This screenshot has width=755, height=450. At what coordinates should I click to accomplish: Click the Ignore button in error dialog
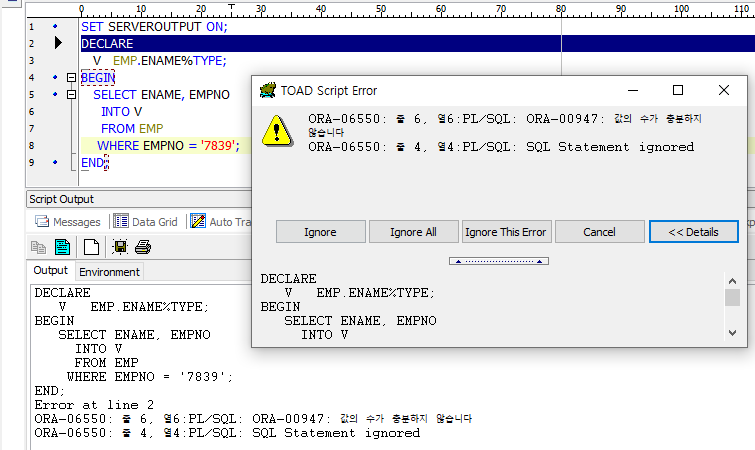click(x=321, y=232)
